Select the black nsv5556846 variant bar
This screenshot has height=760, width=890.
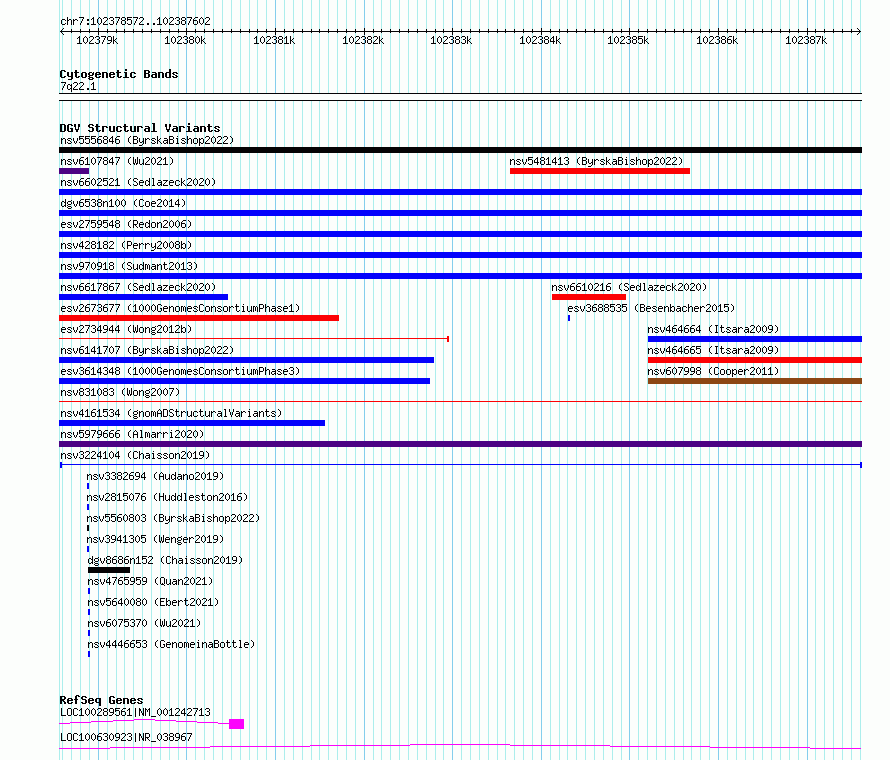tap(460, 150)
